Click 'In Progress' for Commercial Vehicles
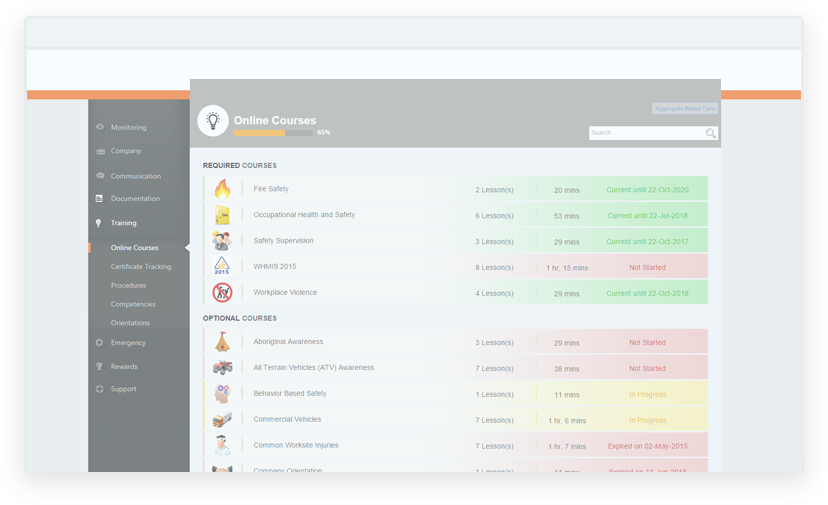The image size is (828, 505). [x=647, y=420]
